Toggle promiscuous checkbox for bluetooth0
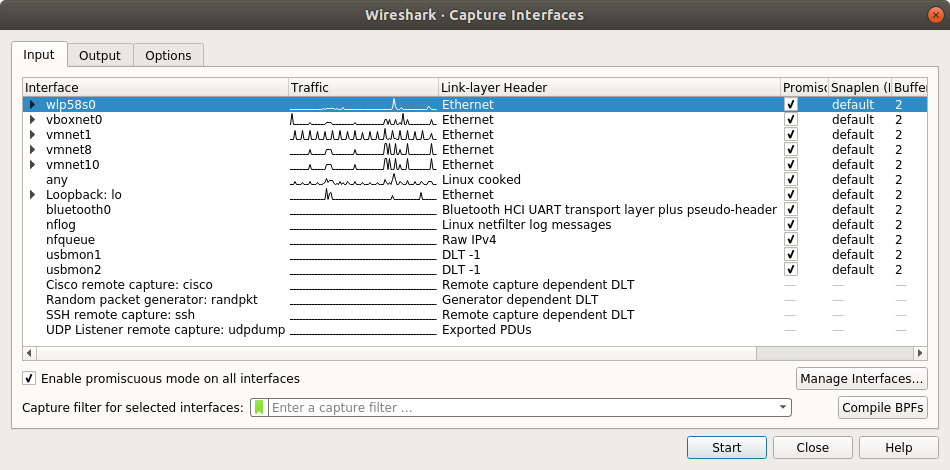950x470 pixels. [x=791, y=210]
